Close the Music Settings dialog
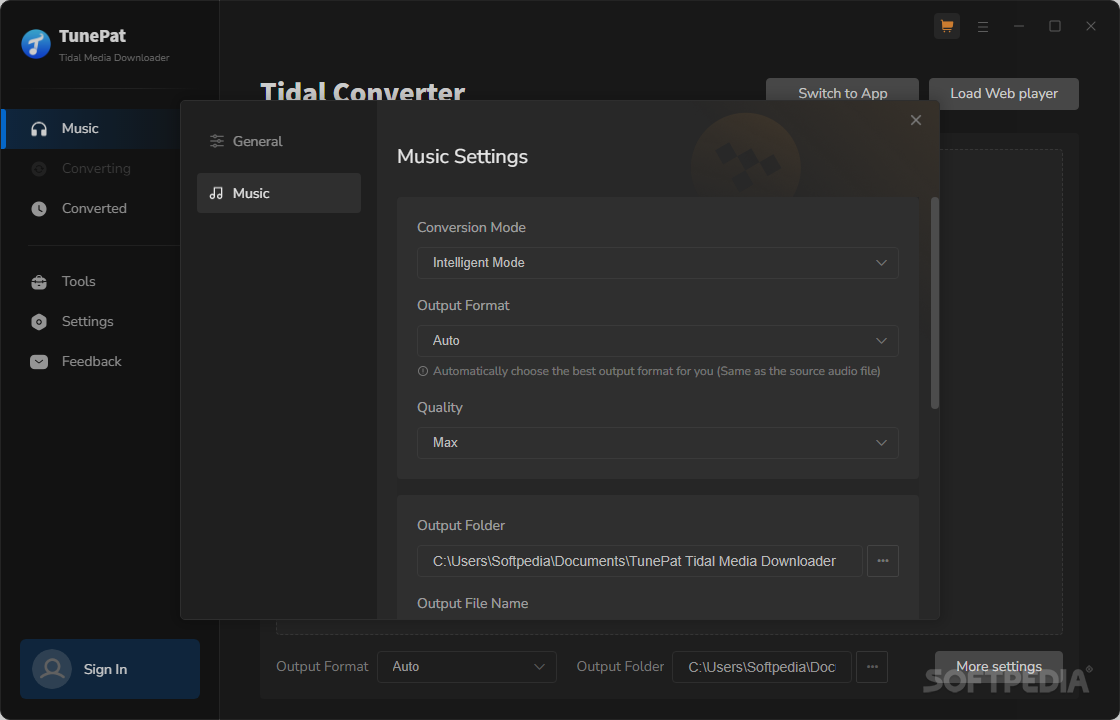Viewport: 1120px width, 720px height. point(916,120)
